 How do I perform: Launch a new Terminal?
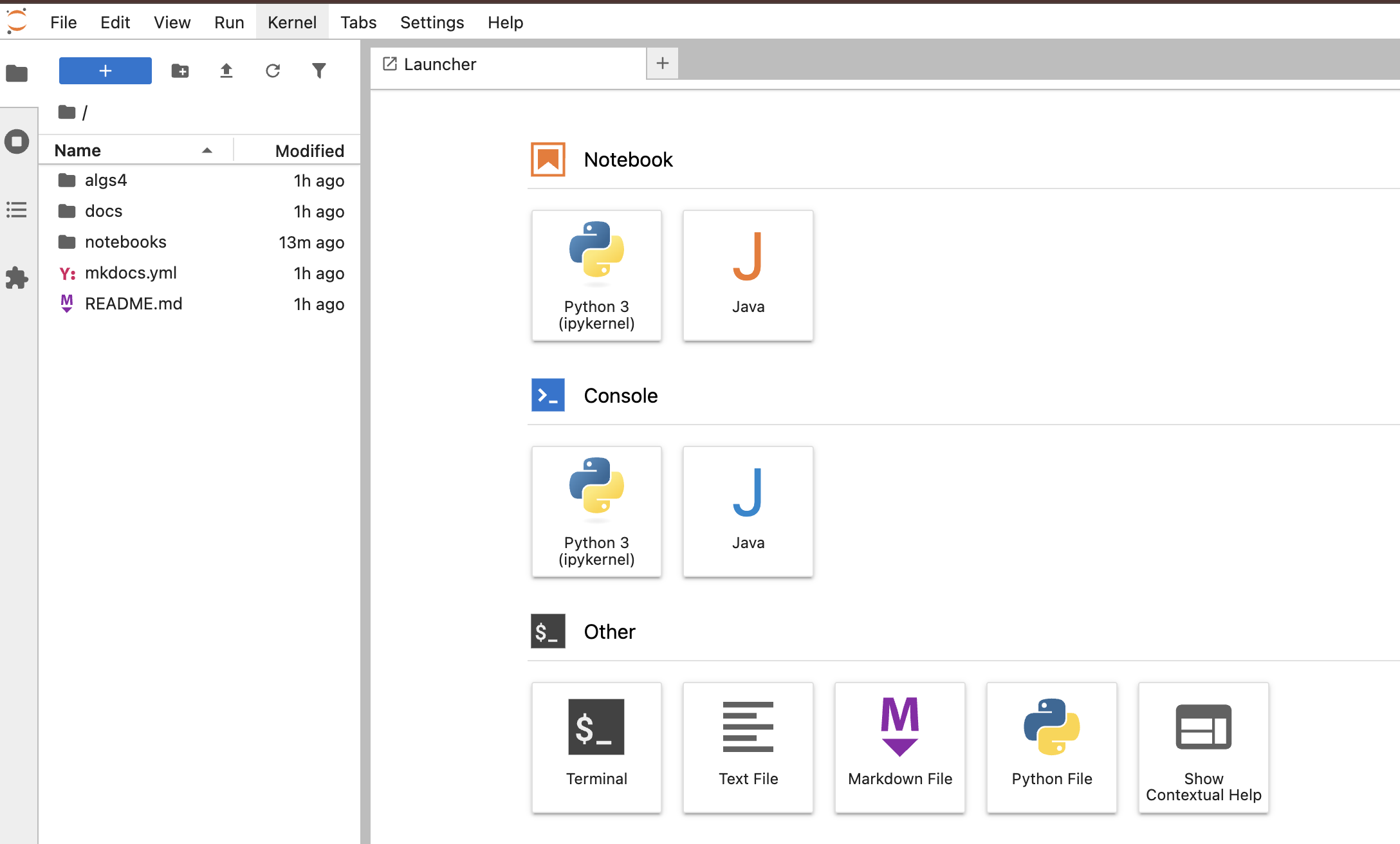tap(596, 748)
